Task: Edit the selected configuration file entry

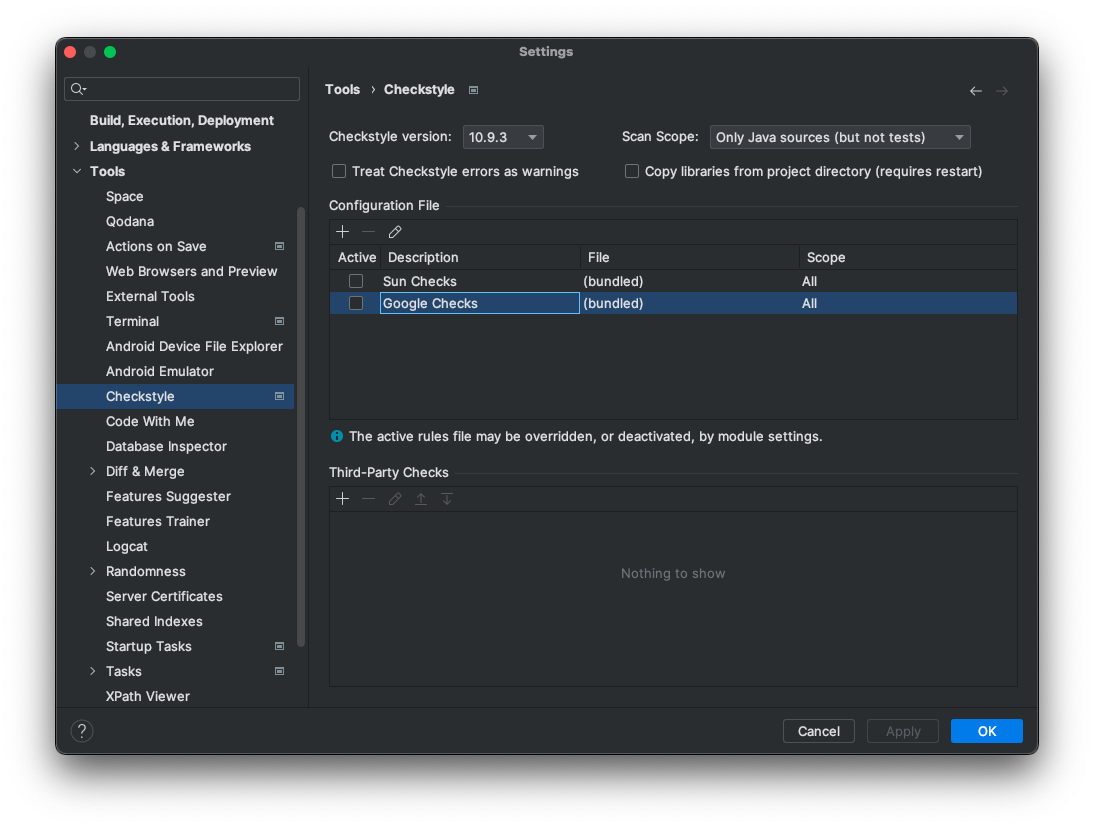Action: click(x=395, y=232)
